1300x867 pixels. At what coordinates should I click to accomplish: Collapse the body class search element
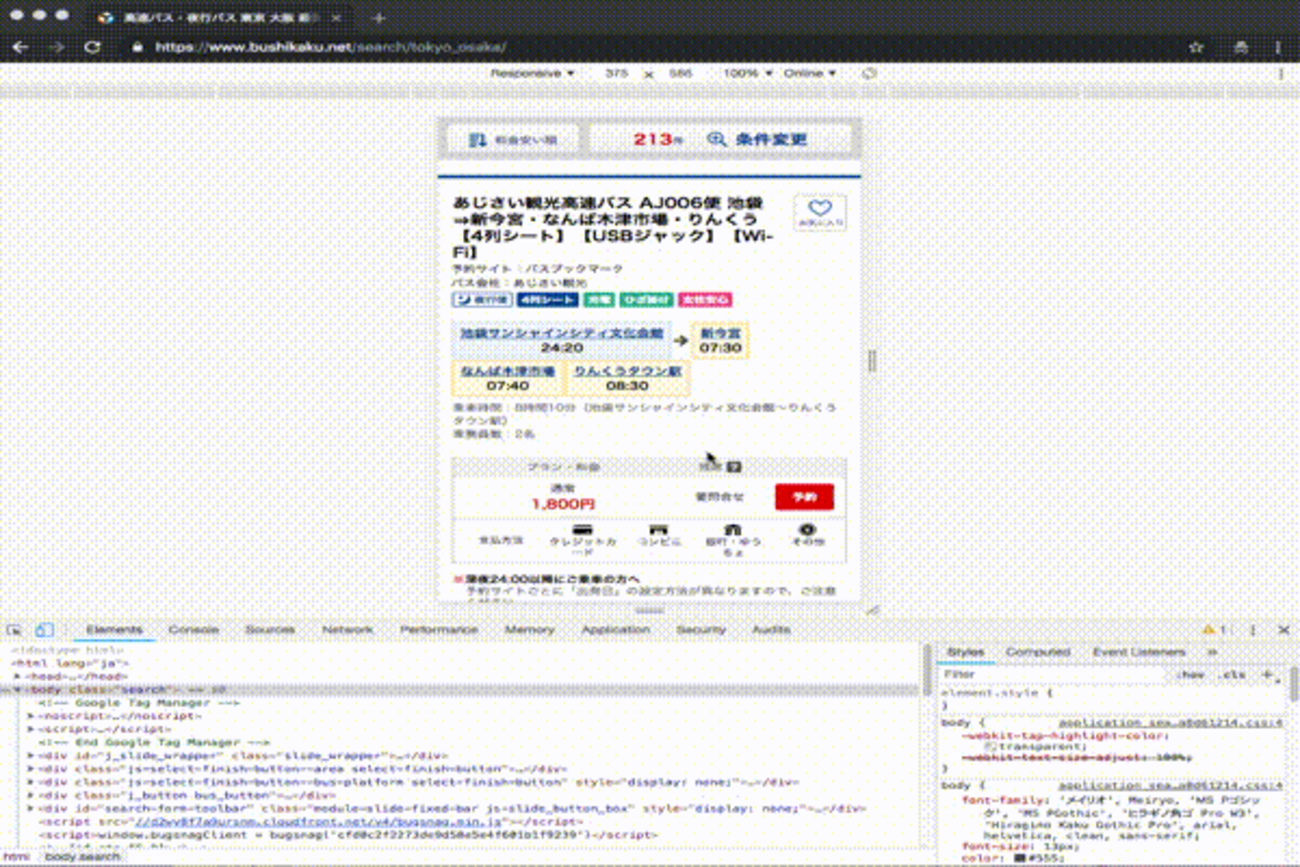pos(17,690)
